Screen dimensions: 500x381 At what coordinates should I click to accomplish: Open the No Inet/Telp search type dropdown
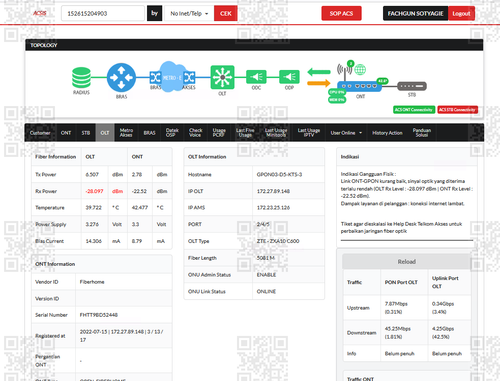point(189,13)
